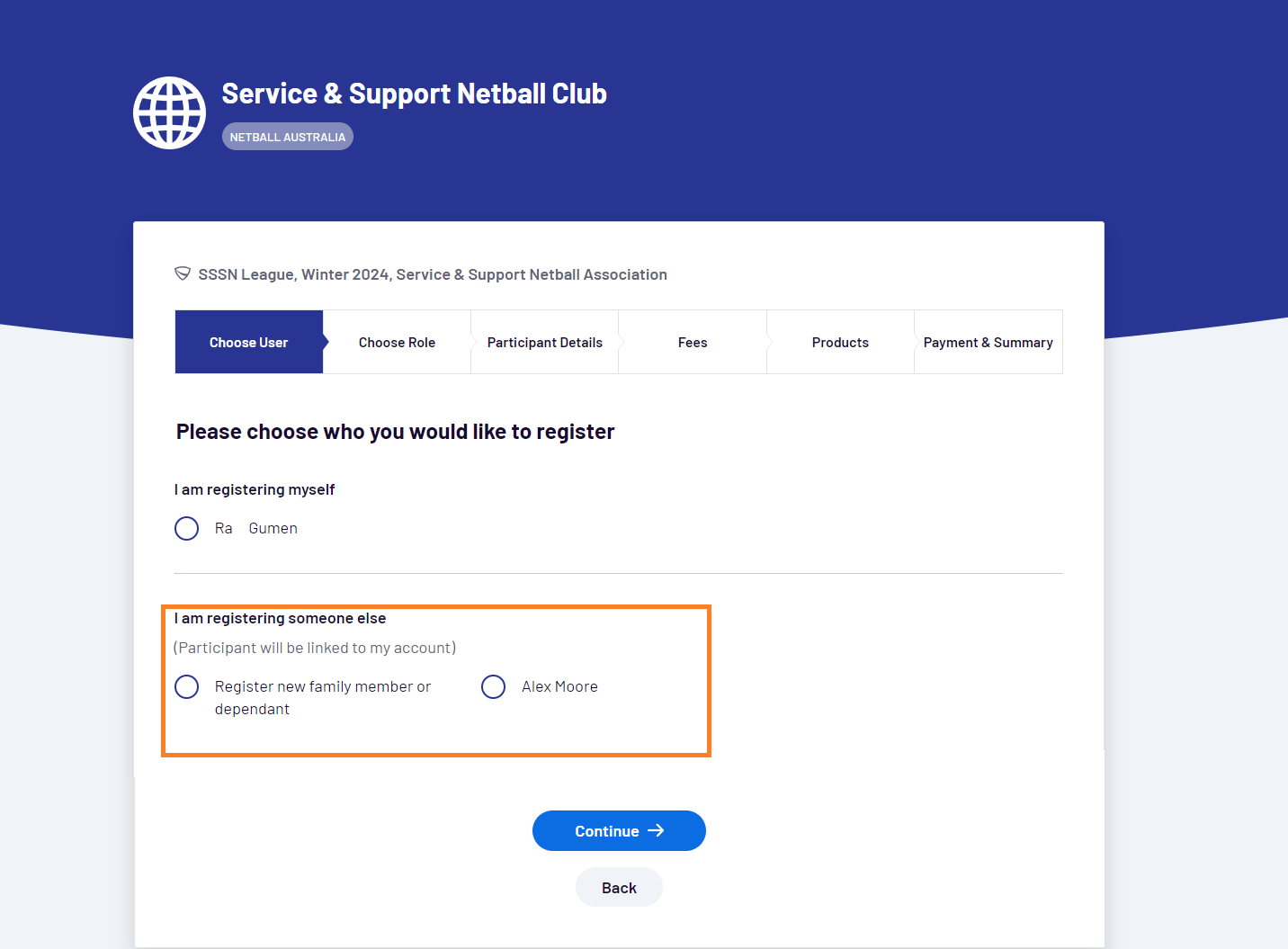
Task: Click the 'I am registering someone else' heading
Action: (280, 618)
